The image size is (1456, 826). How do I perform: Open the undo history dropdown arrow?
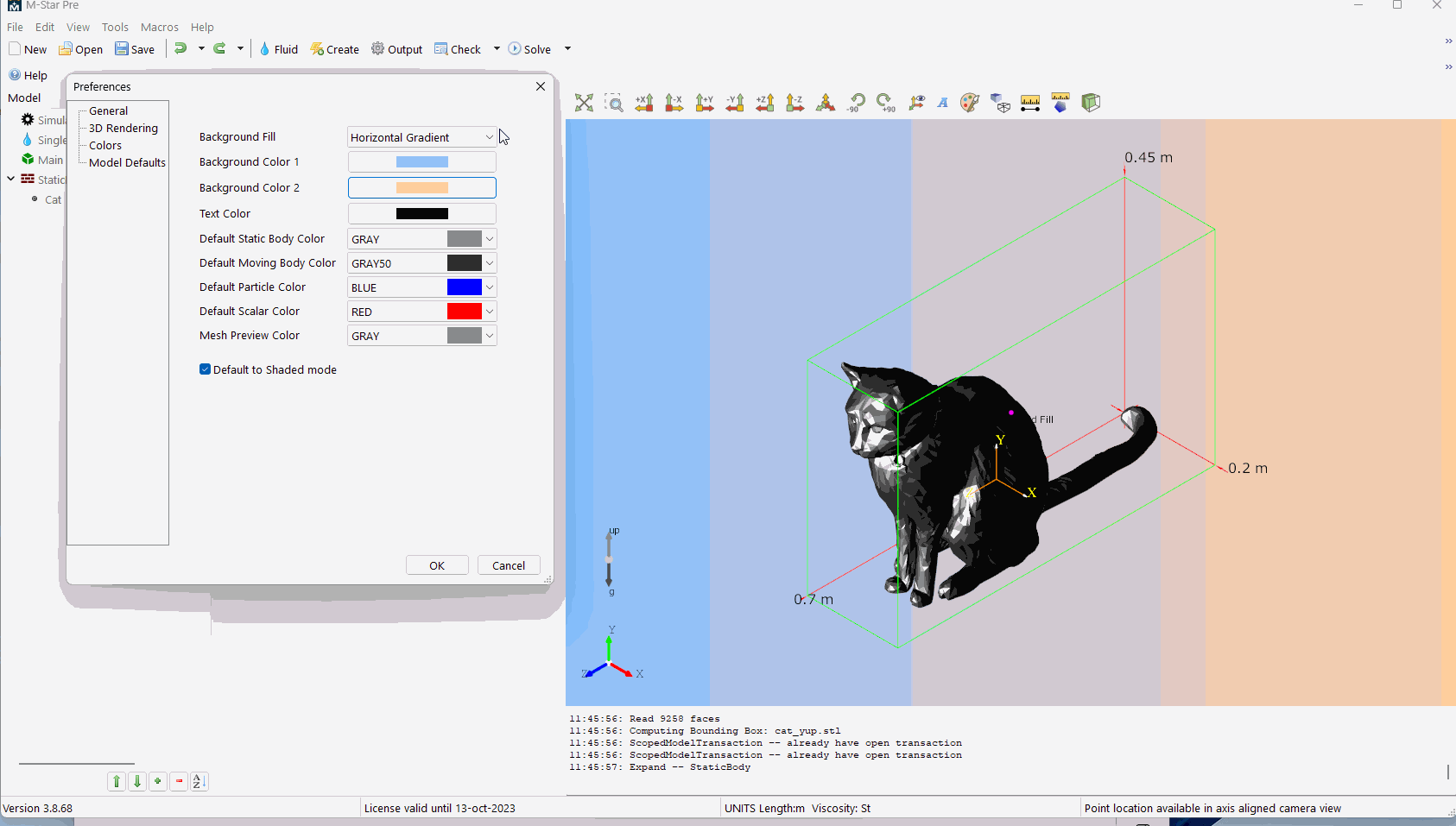pyautogui.click(x=201, y=48)
